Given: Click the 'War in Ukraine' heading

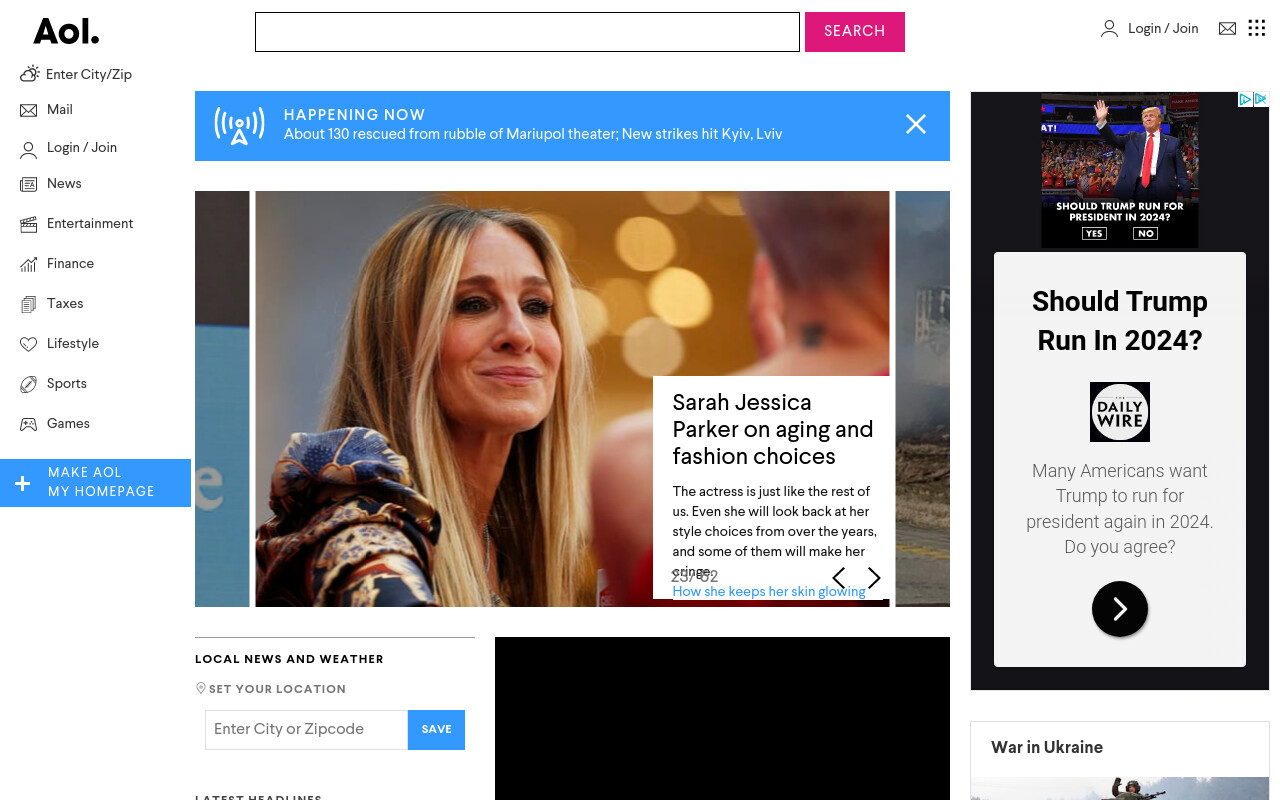Looking at the screenshot, I should click(x=1047, y=748).
